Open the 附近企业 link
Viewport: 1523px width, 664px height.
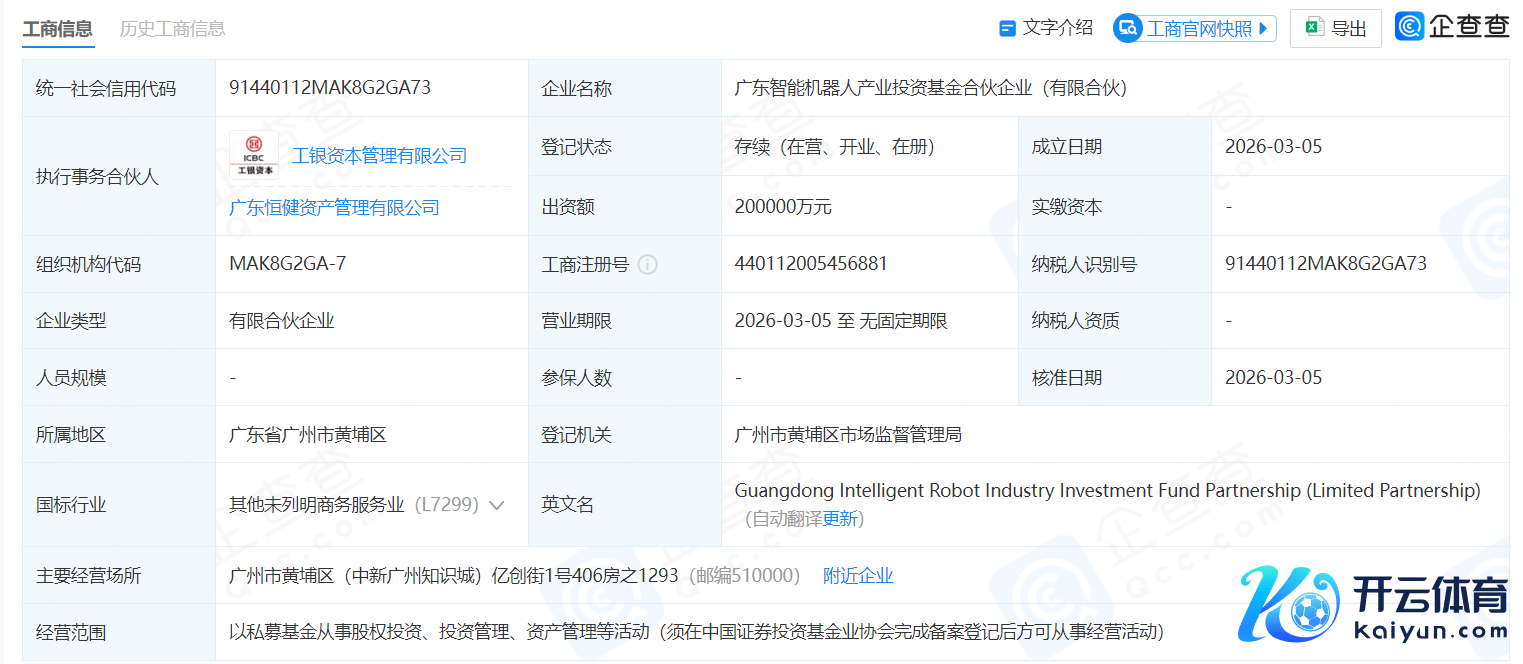tap(857, 576)
